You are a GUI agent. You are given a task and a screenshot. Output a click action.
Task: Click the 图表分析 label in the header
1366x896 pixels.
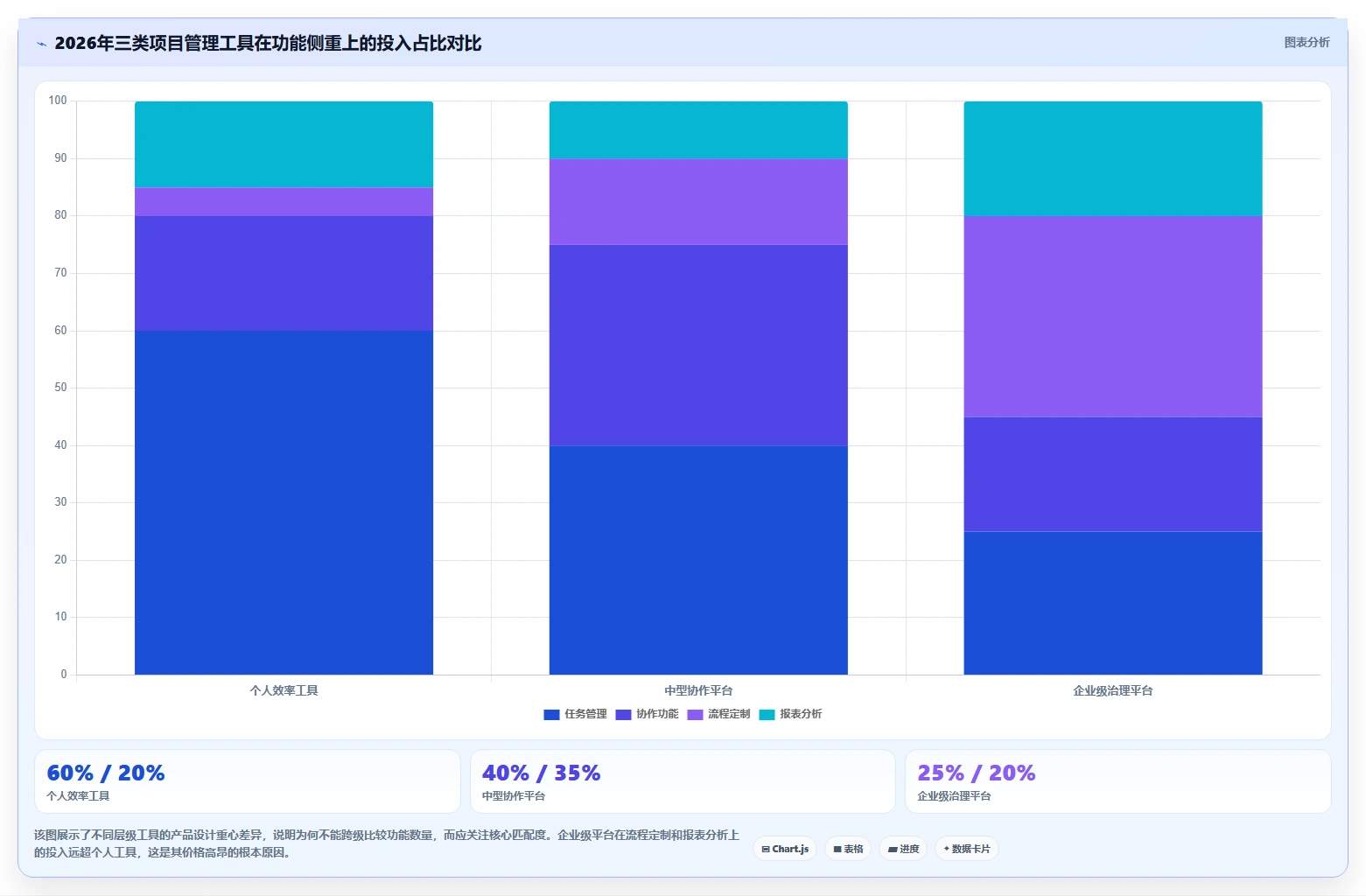(x=1306, y=42)
